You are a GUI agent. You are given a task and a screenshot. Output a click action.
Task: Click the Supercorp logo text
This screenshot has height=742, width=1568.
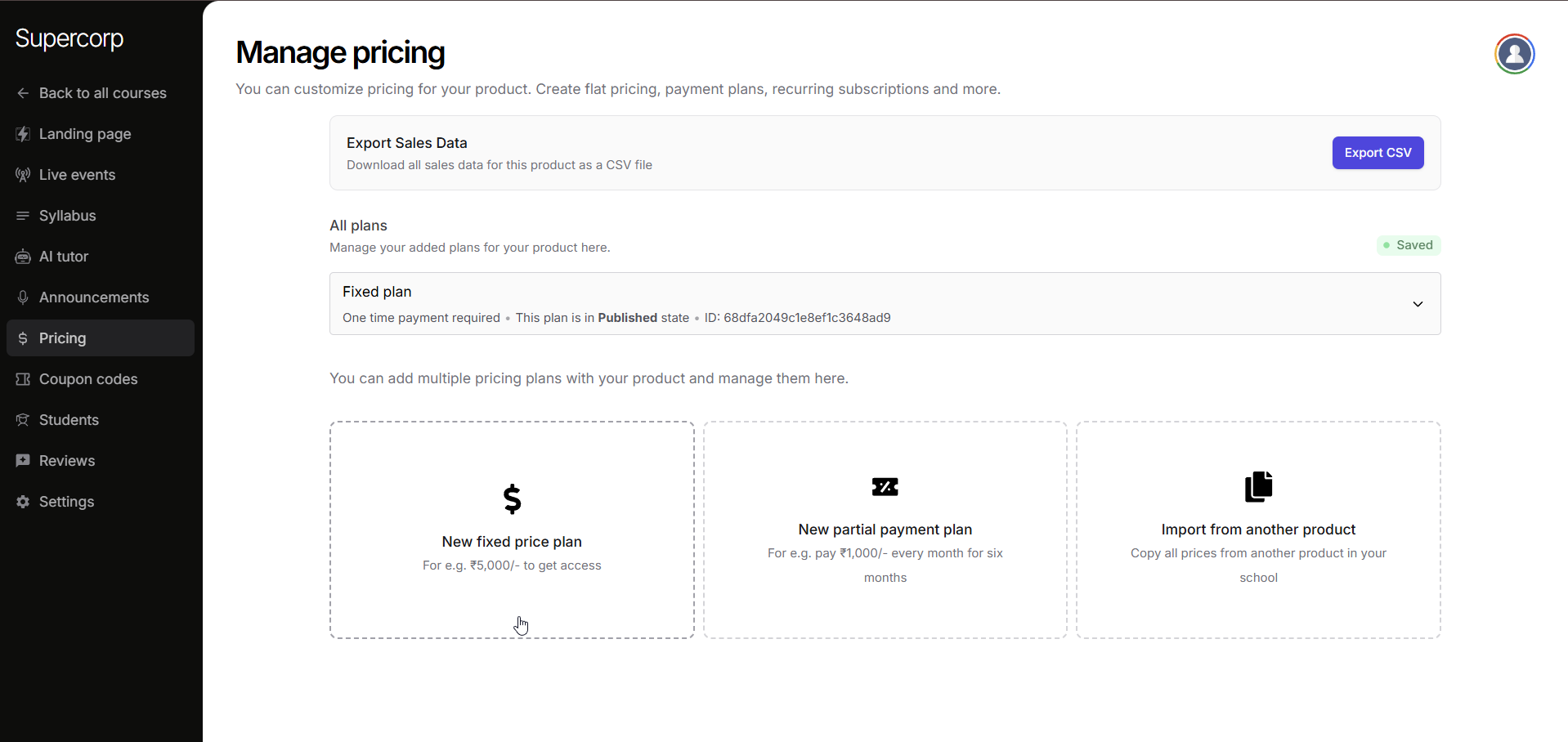coord(69,38)
